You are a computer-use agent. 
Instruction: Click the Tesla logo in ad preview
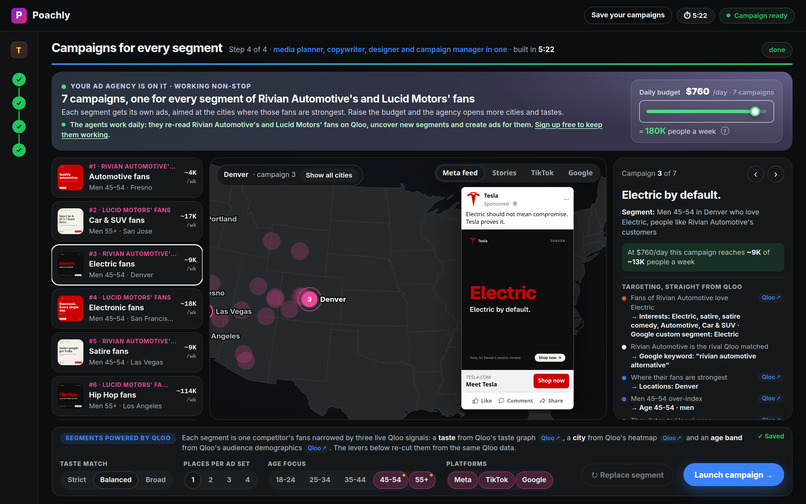[x=473, y=199]
